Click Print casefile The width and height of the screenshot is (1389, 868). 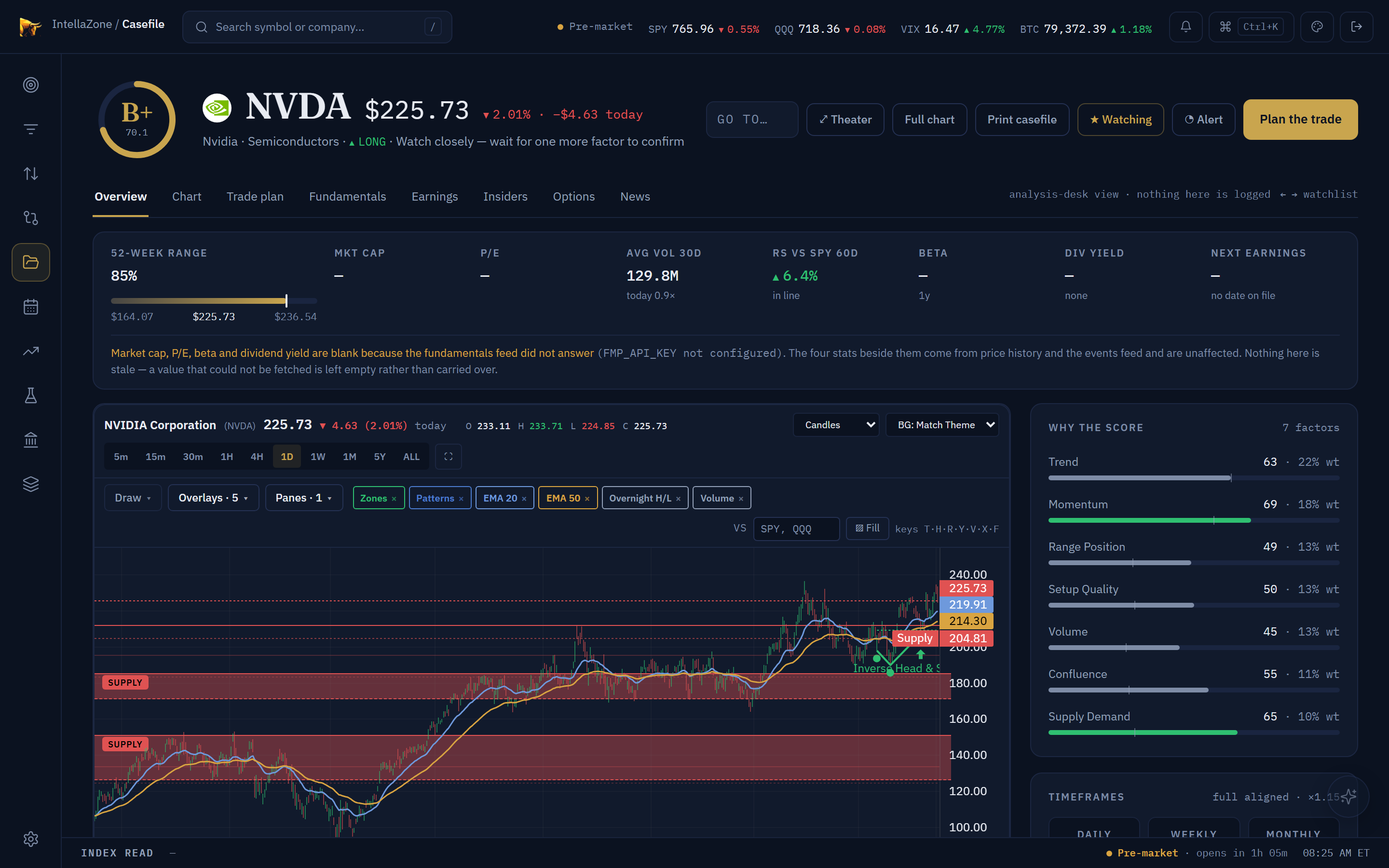click(x=1021, y=120)
